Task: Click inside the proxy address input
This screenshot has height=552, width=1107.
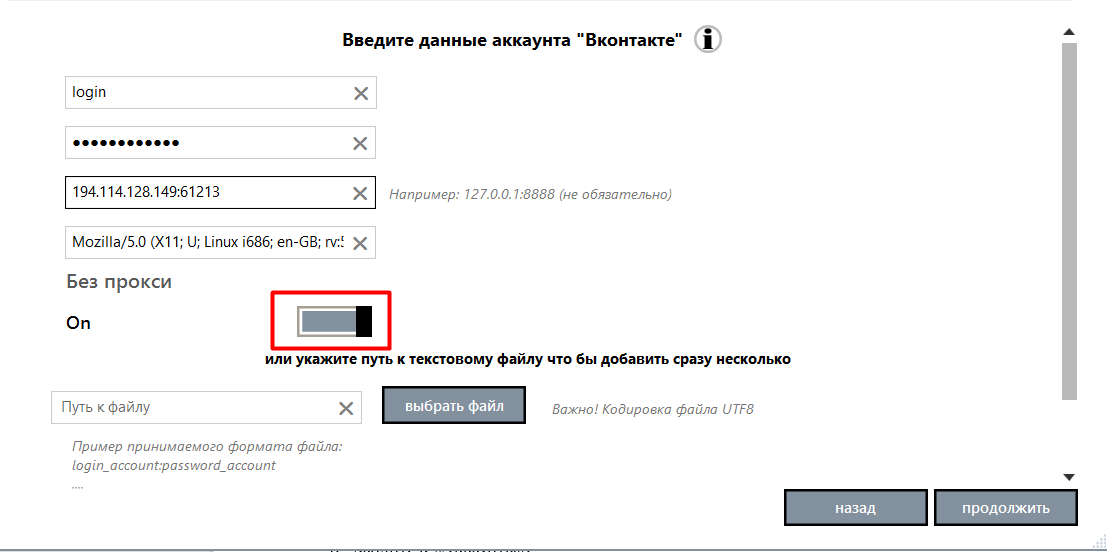Action: pos(205,193)
